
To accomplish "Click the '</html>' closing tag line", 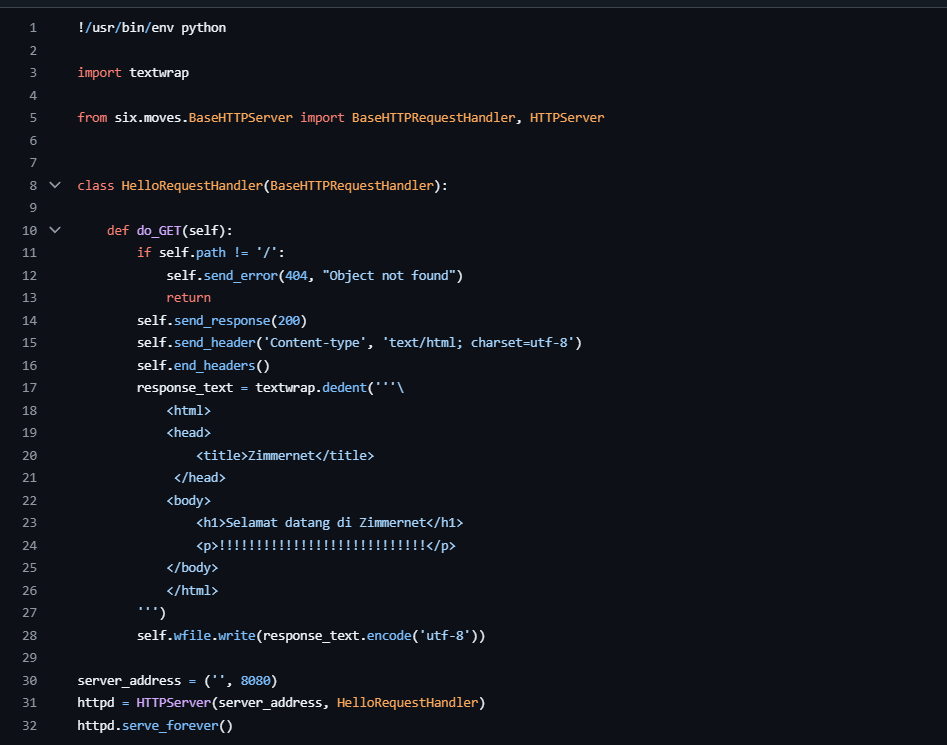I will click(192, 590).
